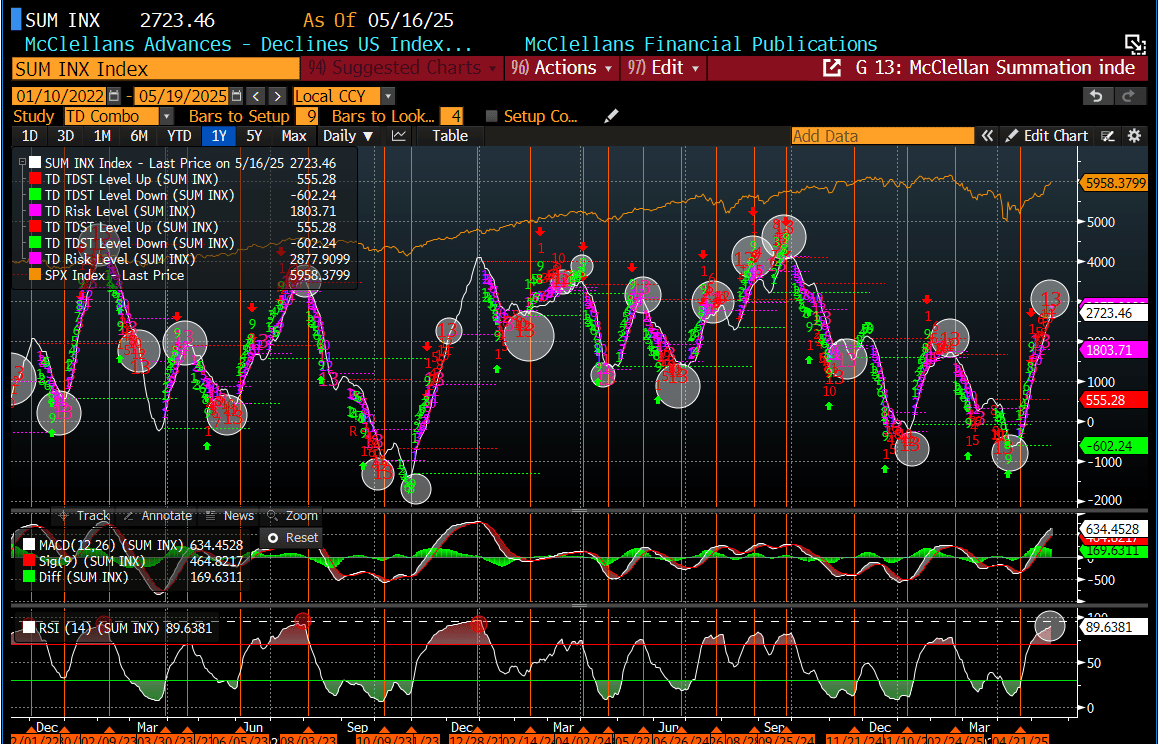
Task: Open start date calendar picker icon
Action: (x=114, y=96)
